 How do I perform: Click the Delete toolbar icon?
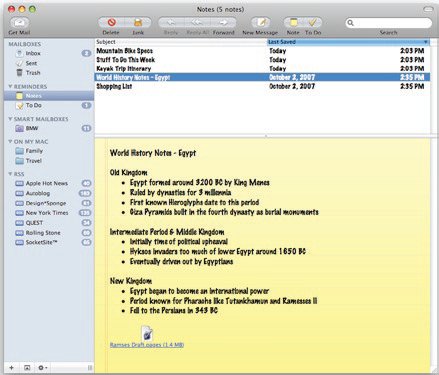point(111,23)
